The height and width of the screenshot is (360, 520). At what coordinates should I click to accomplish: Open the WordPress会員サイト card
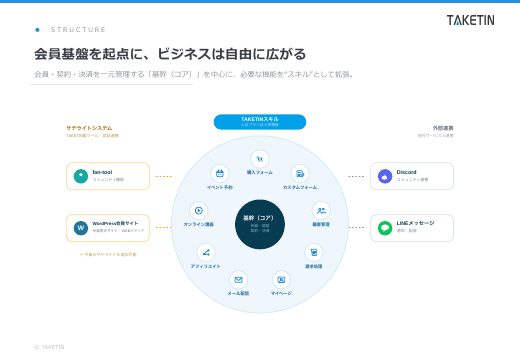click(x=108, y=228)
